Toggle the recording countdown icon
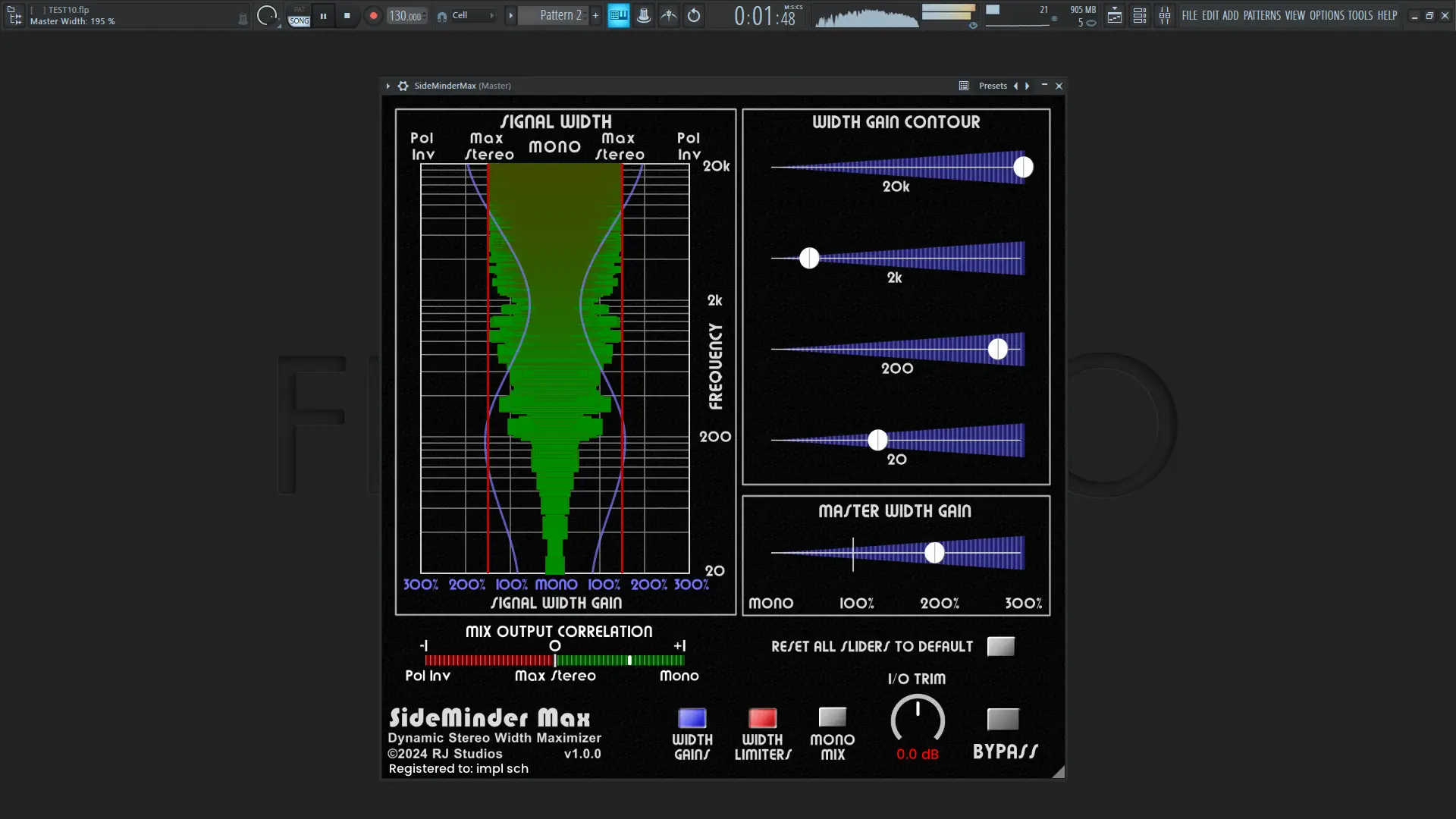This screenshot has width=1456, height=819. click(669, 15)
